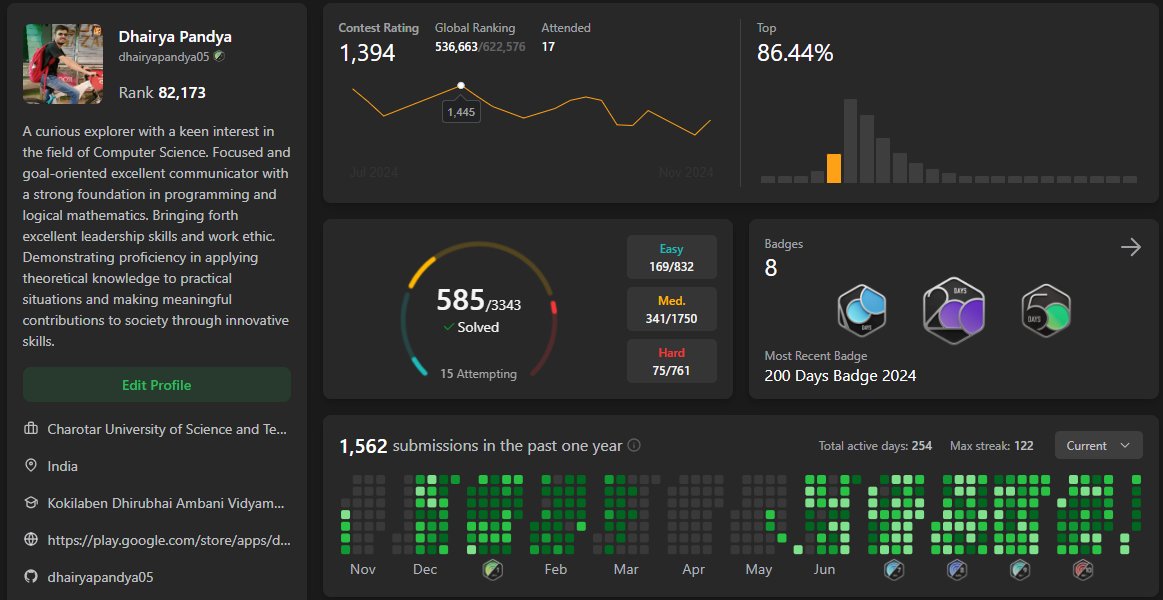Image resolution: width=1163 pixels, height=600 pixels.
Task: Open the play.google.com store apps link
Action: point(169,540)
